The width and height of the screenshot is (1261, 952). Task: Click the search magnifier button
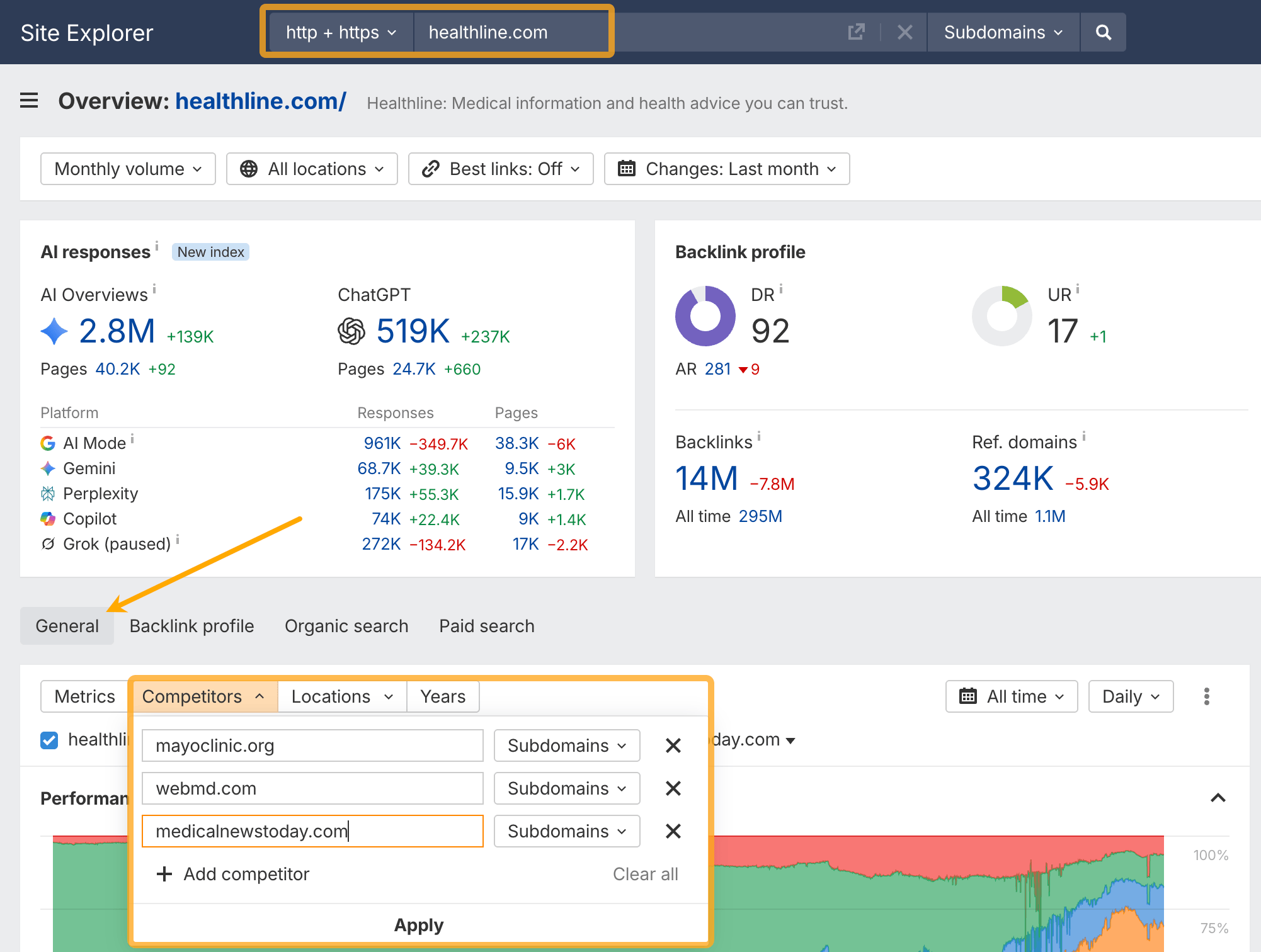click(x=1103, y=32)
